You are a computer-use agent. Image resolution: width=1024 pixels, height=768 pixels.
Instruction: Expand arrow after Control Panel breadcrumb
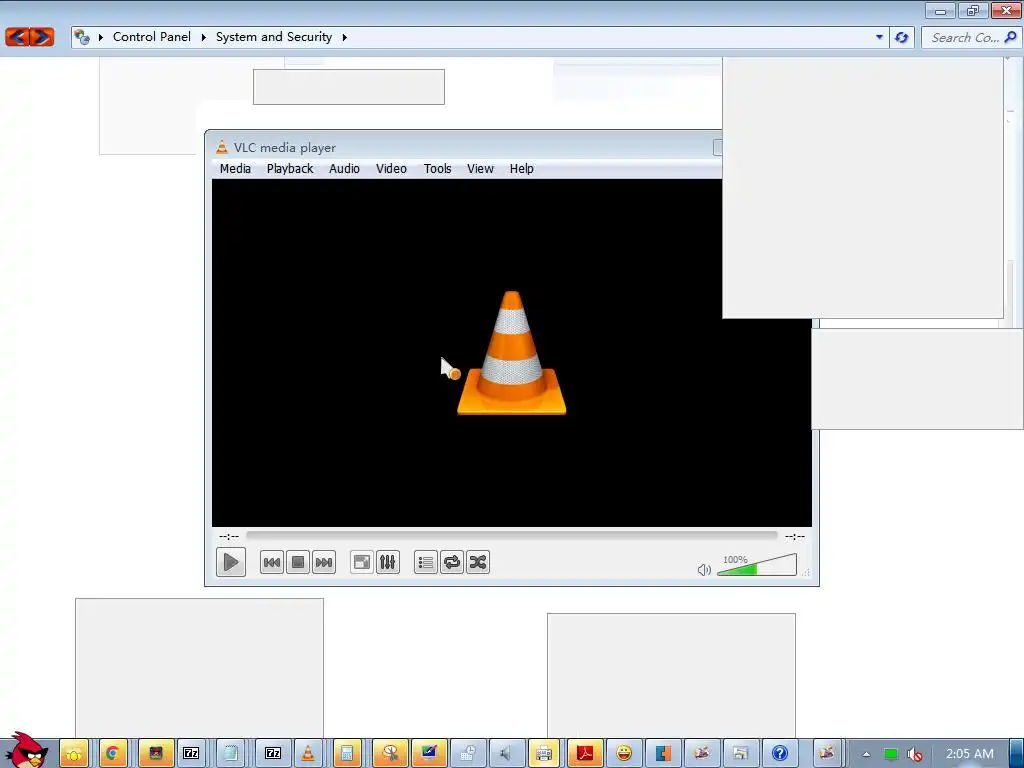203,37
